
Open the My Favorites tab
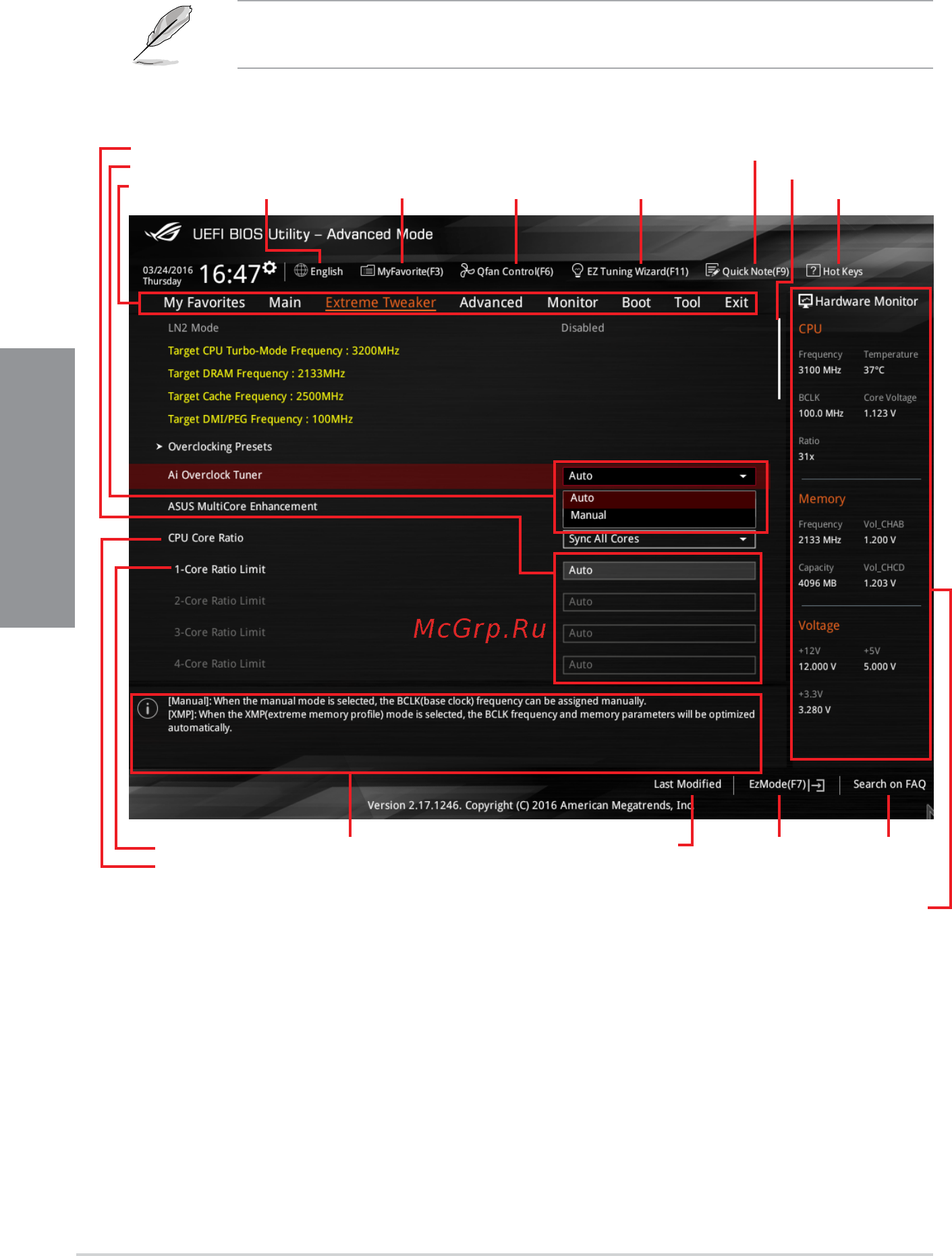coord(204,303)
